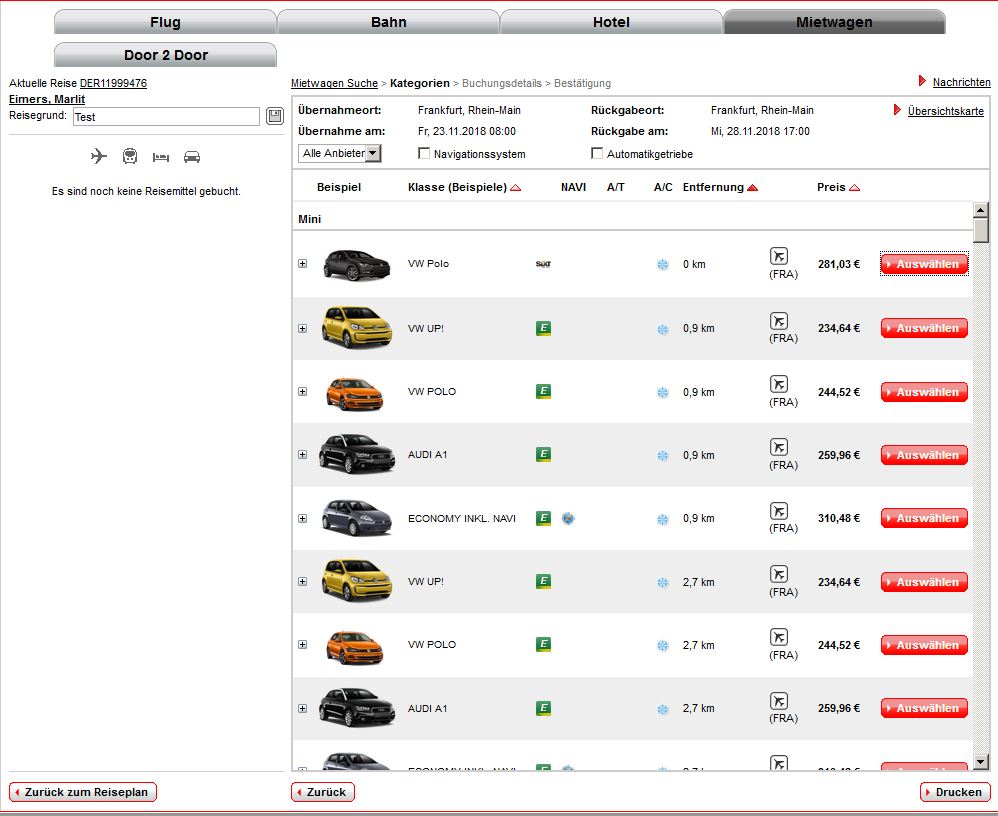Enable the Automatikgetriebe checkbox

[597, 153]
